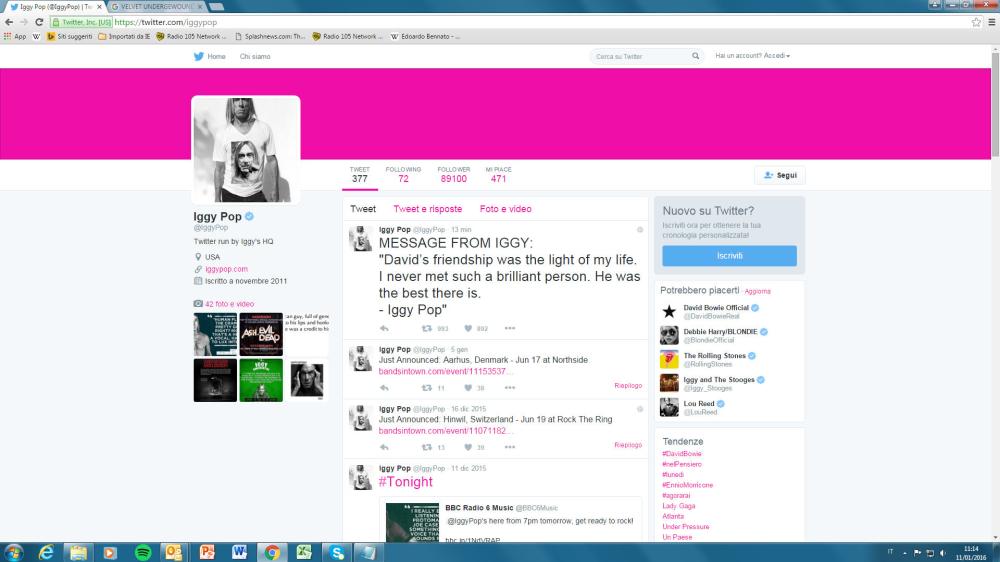Click 'Riepilogo' on the Hinwil tweet
Image resolution: width=1000 pixels, height=562 pixels.
pyautogui.click(x=628, y=445)
